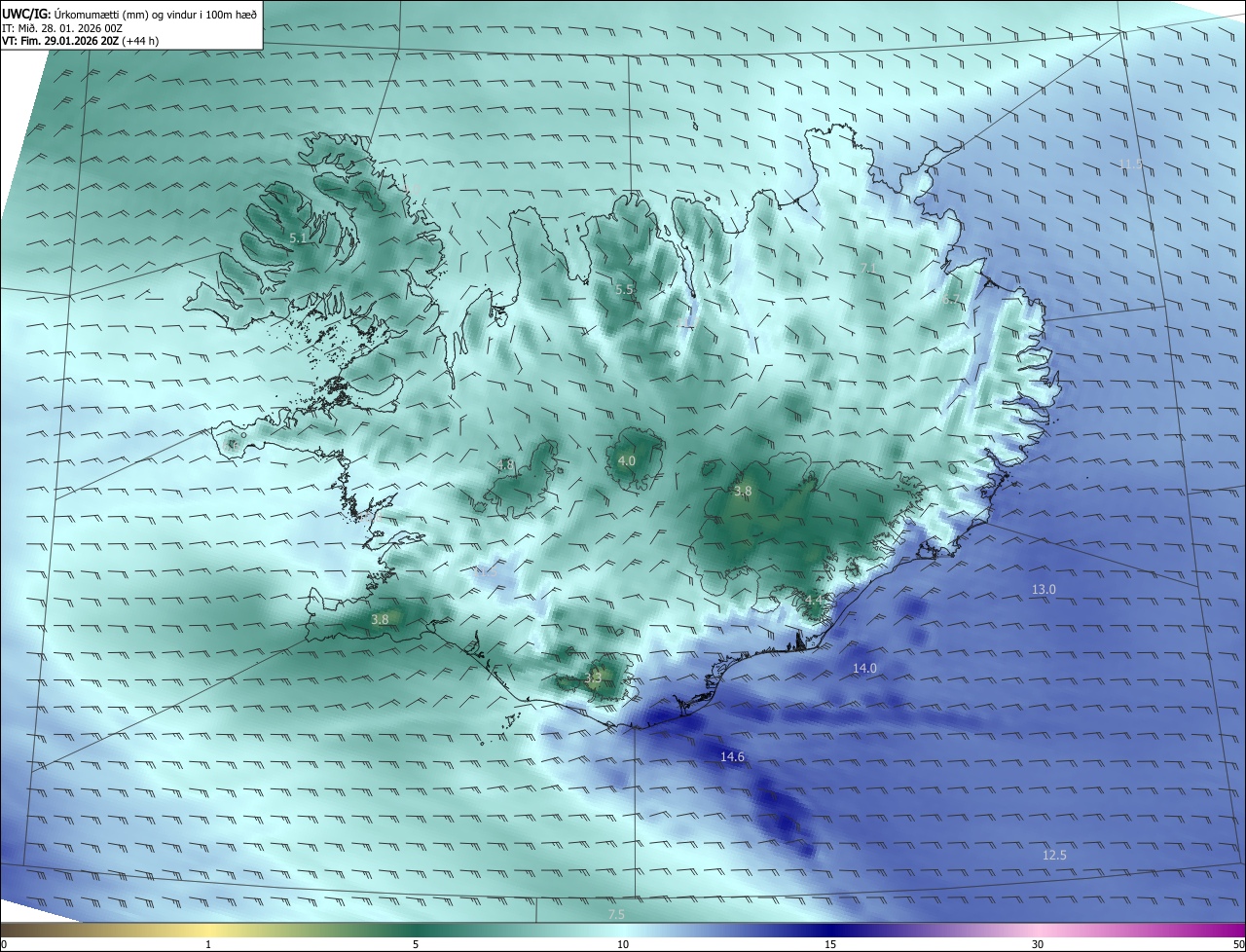The image size is (1246, 952).
Task: Click the VT: Fim. 29.01.2026 20Z line
Action: point(80,41)
